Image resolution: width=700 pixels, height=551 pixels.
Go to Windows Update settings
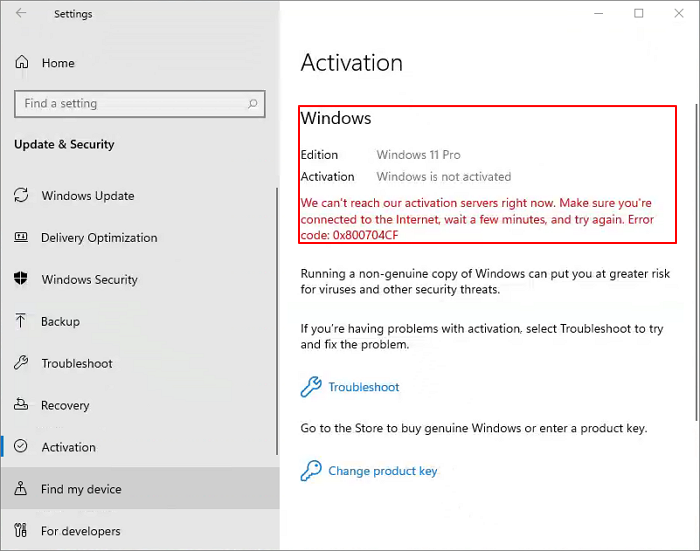tap(87, 196)
